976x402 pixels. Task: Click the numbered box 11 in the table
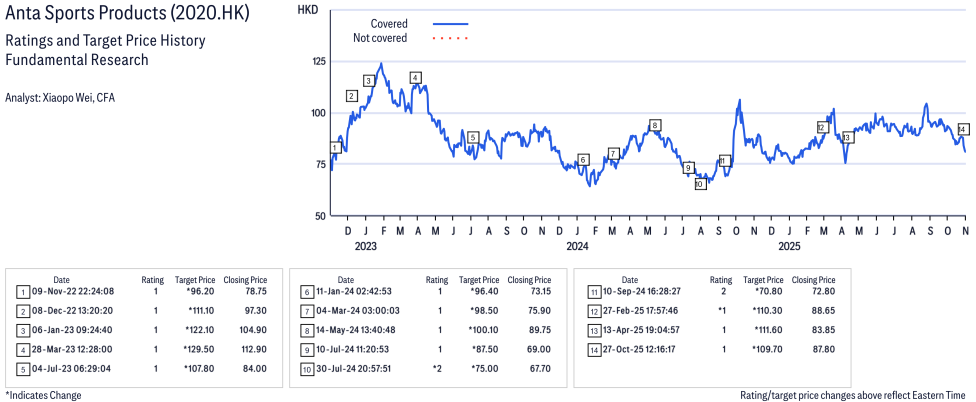click(595, 292)
